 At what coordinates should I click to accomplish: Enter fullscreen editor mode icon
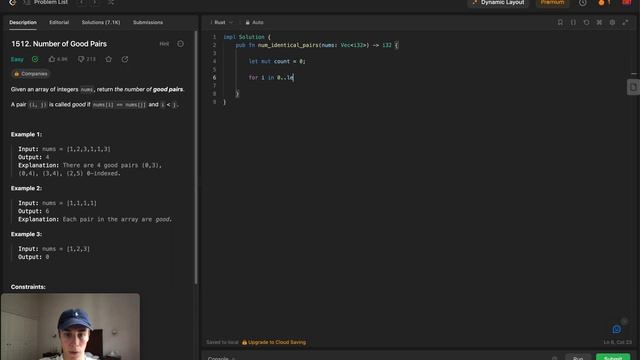point(625,22)
